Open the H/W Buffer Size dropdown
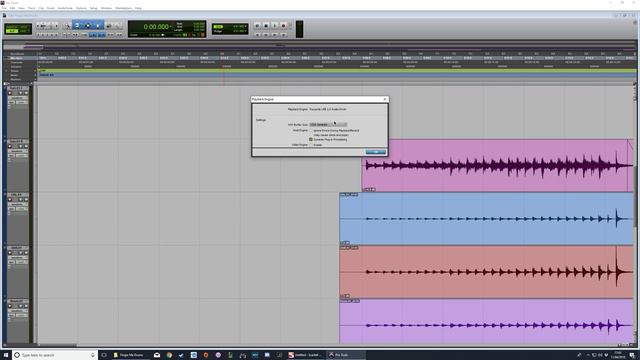This screenshot has width=640, height=360. click(x=328, y=124)
